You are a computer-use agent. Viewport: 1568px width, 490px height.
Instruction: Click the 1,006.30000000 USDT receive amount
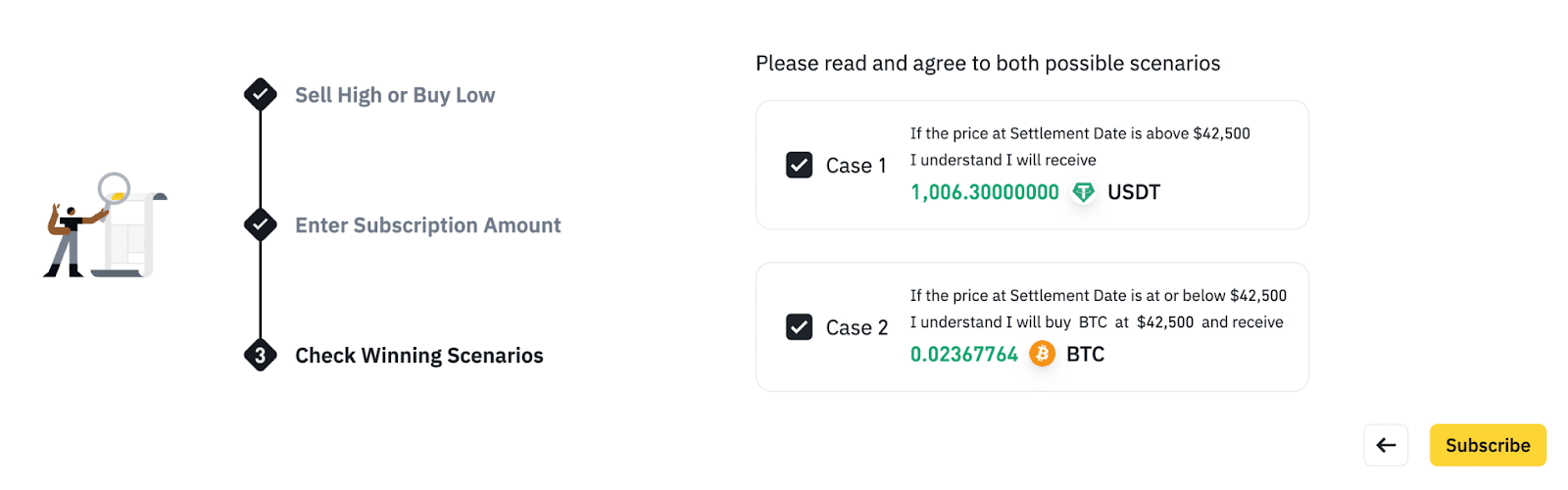click(984, 192)
